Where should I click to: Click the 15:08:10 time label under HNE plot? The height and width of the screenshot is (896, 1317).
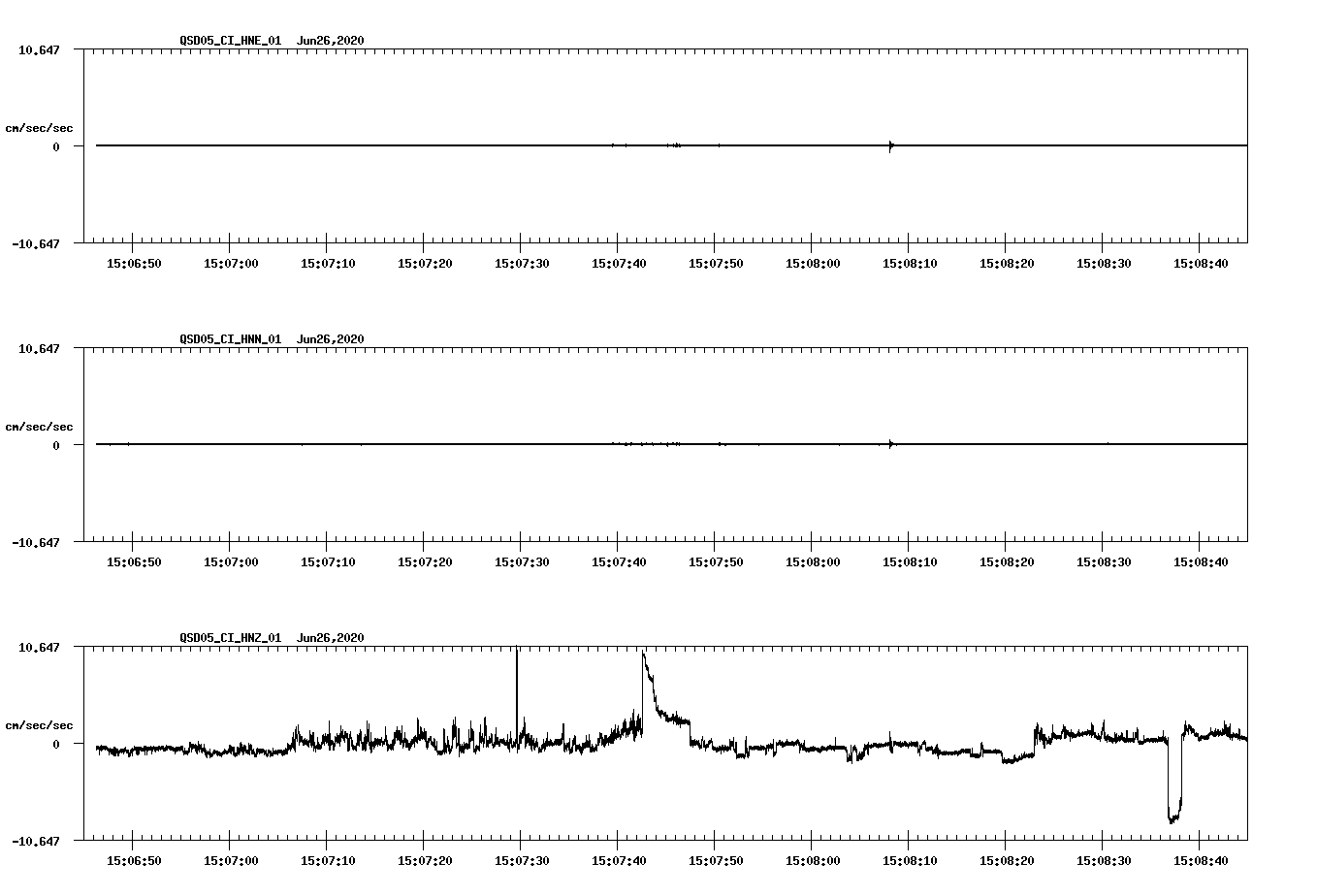click(910, 263)
